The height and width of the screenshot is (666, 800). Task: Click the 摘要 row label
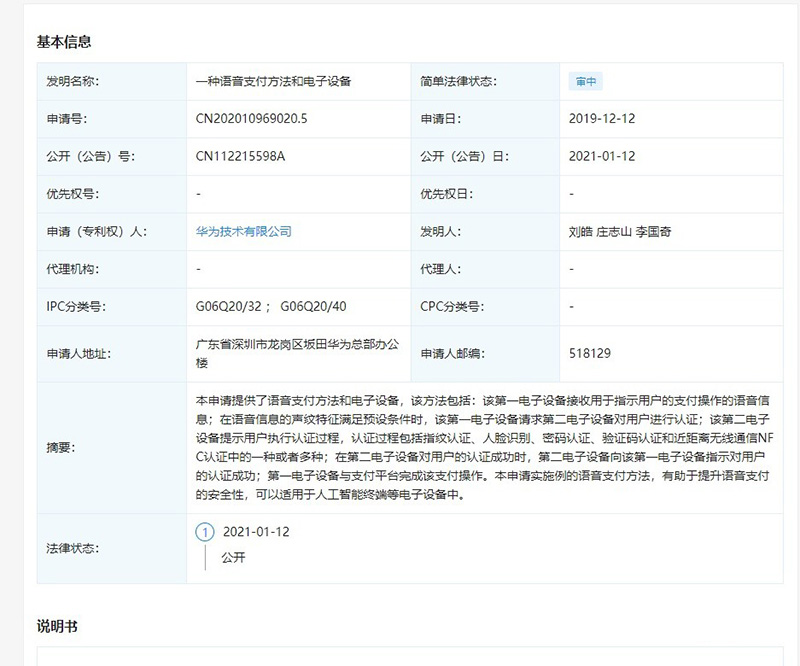tap(59, 448)
